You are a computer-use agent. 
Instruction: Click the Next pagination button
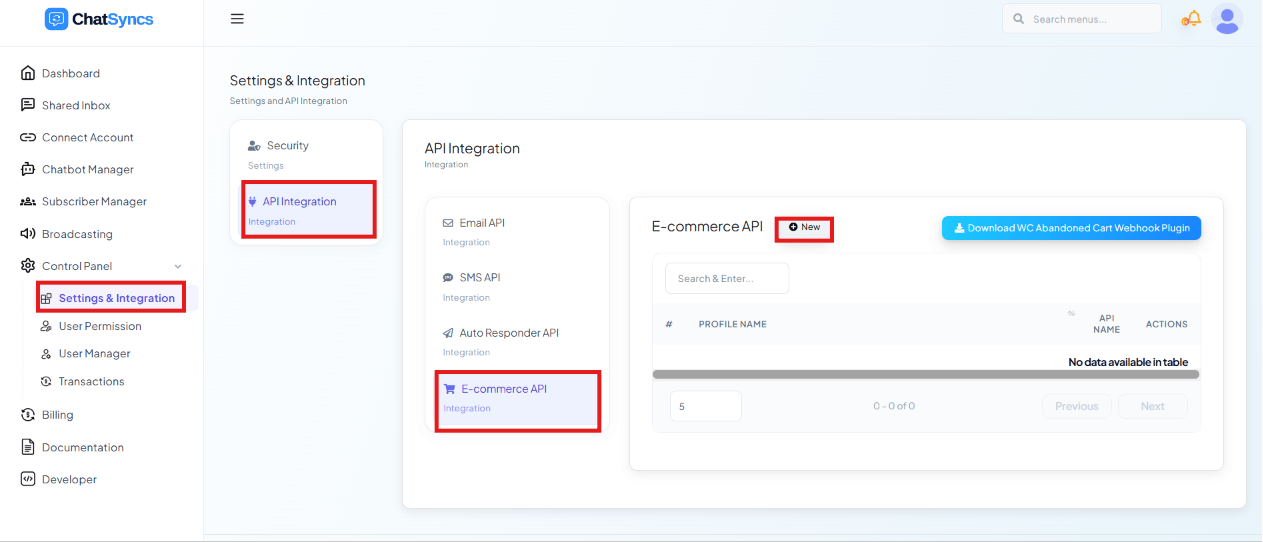click(x=1153, y=406)
